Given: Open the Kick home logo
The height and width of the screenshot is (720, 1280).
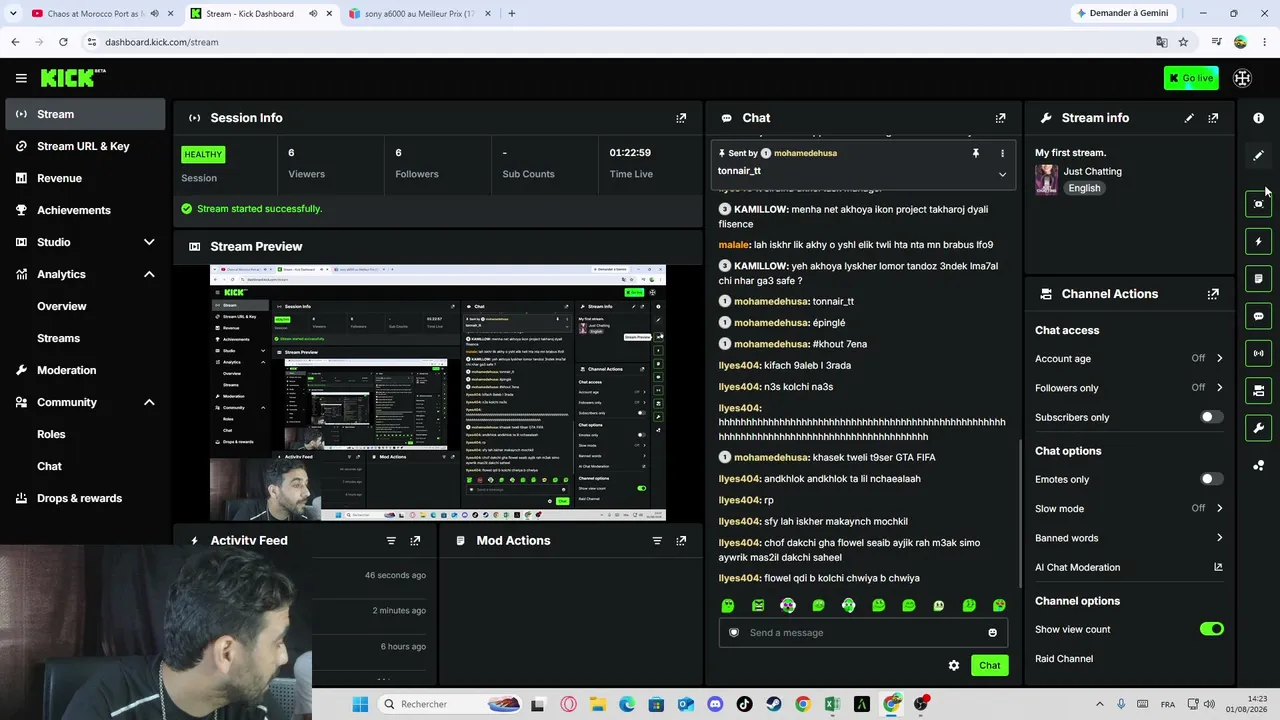Looking at the screenshot, I should point(73,78).
